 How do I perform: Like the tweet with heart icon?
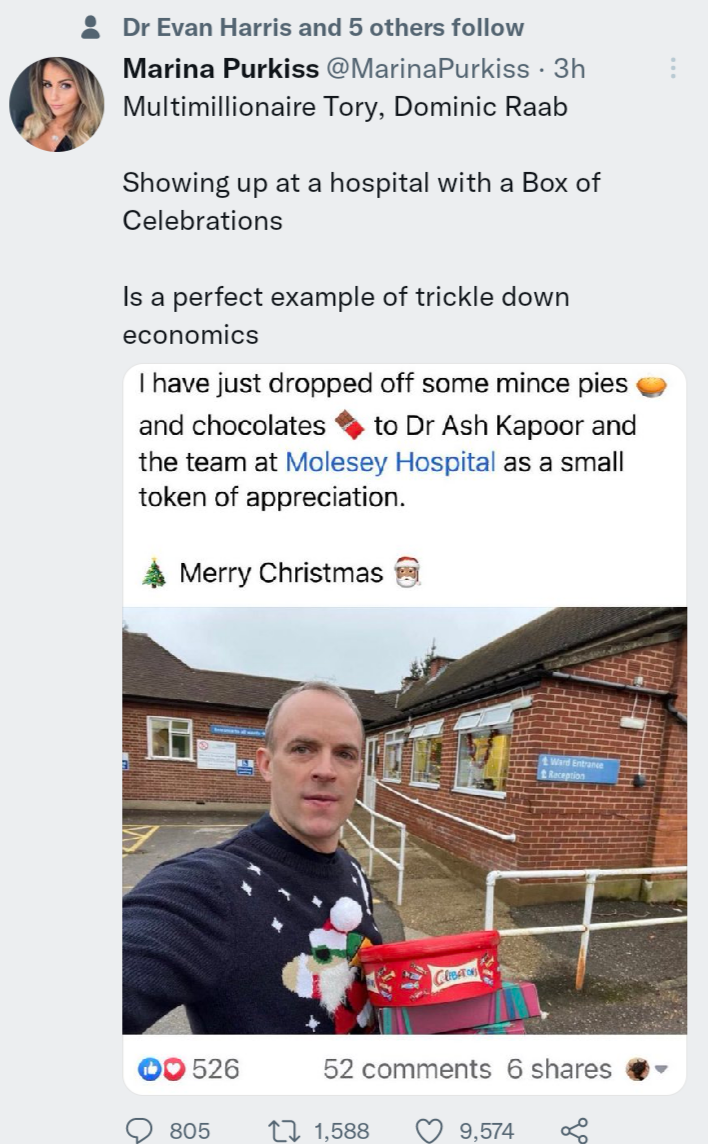429,1130
